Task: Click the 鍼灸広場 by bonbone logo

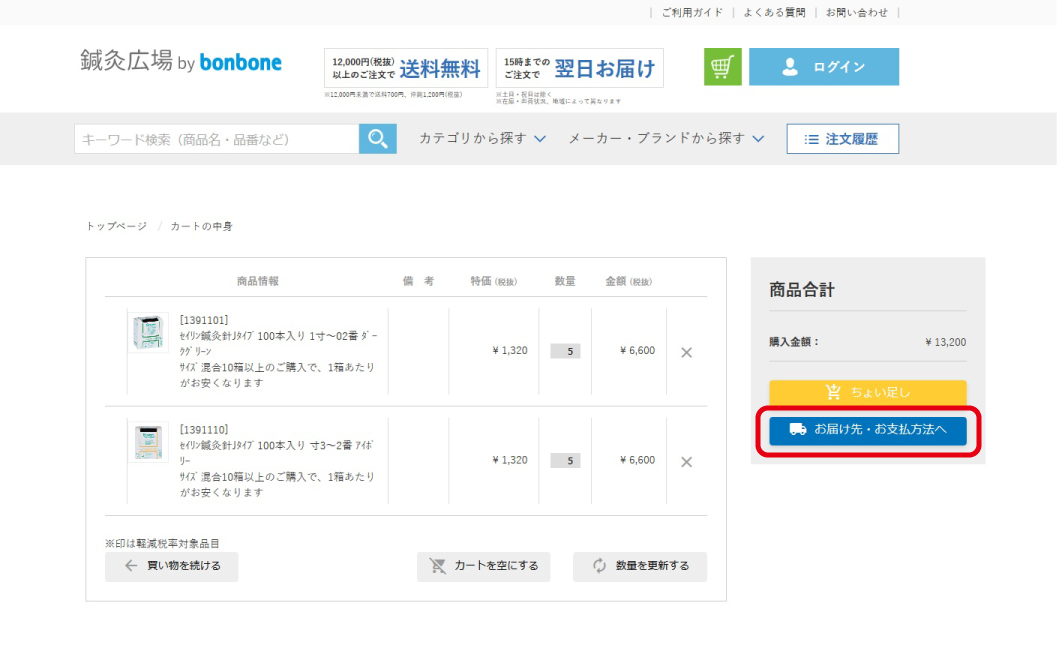Action: tap(181, 62)
